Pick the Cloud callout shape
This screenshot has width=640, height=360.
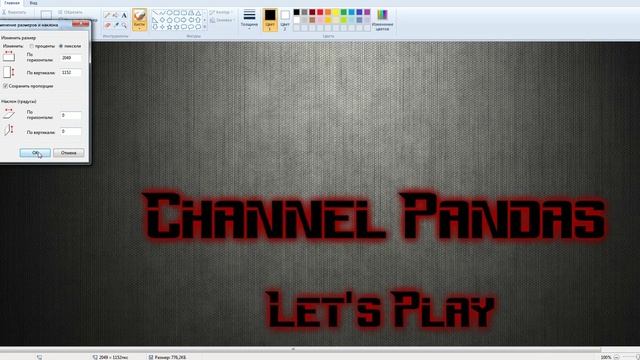[198, 27]
